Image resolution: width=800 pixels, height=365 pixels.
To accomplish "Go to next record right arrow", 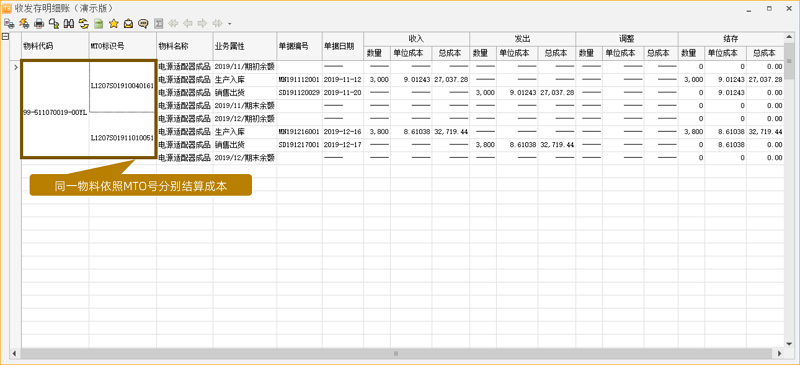I will [203, 23].
